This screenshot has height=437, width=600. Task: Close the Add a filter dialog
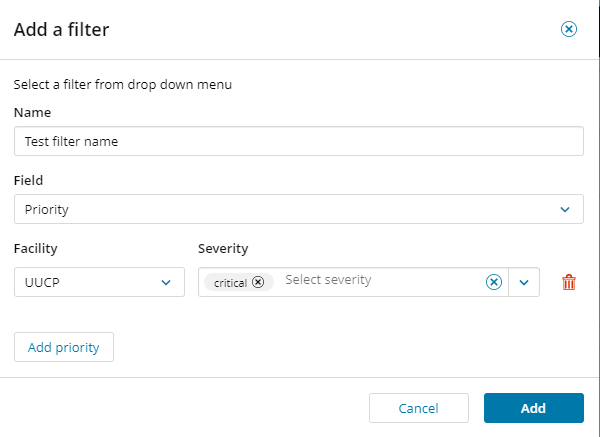click(x=569, y=30)
